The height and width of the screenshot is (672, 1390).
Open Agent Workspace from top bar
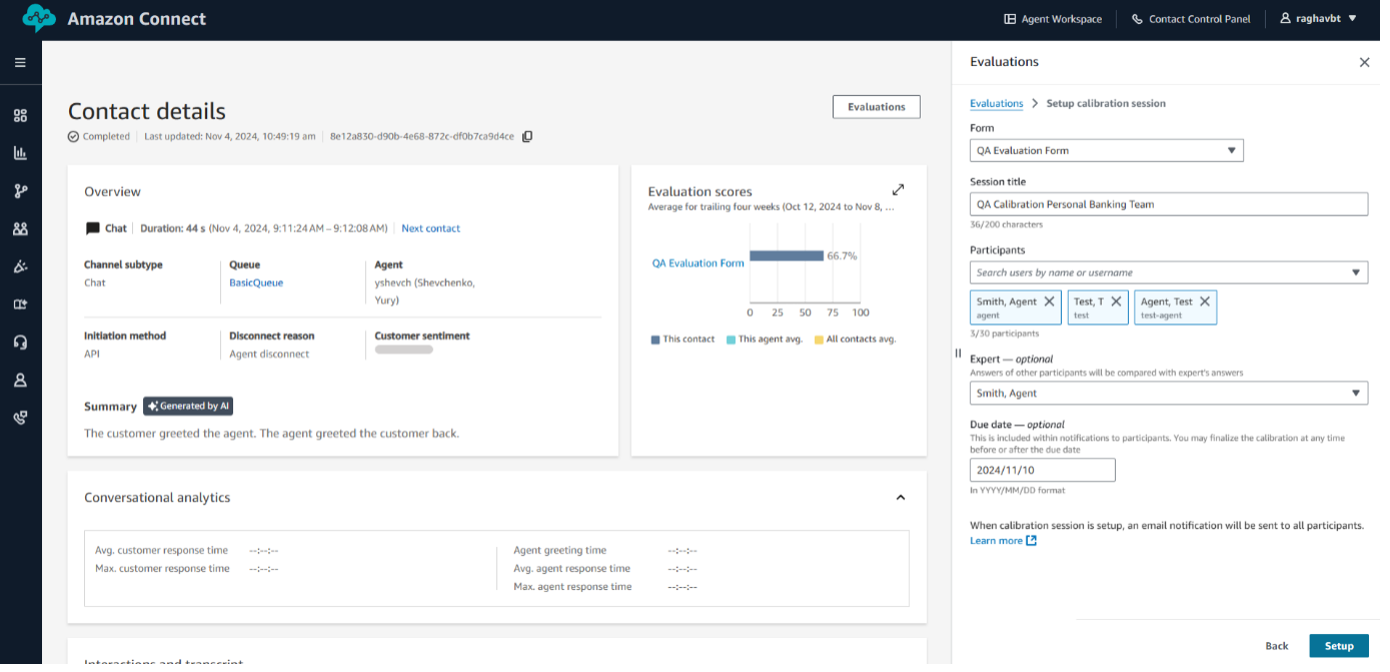1052,19
